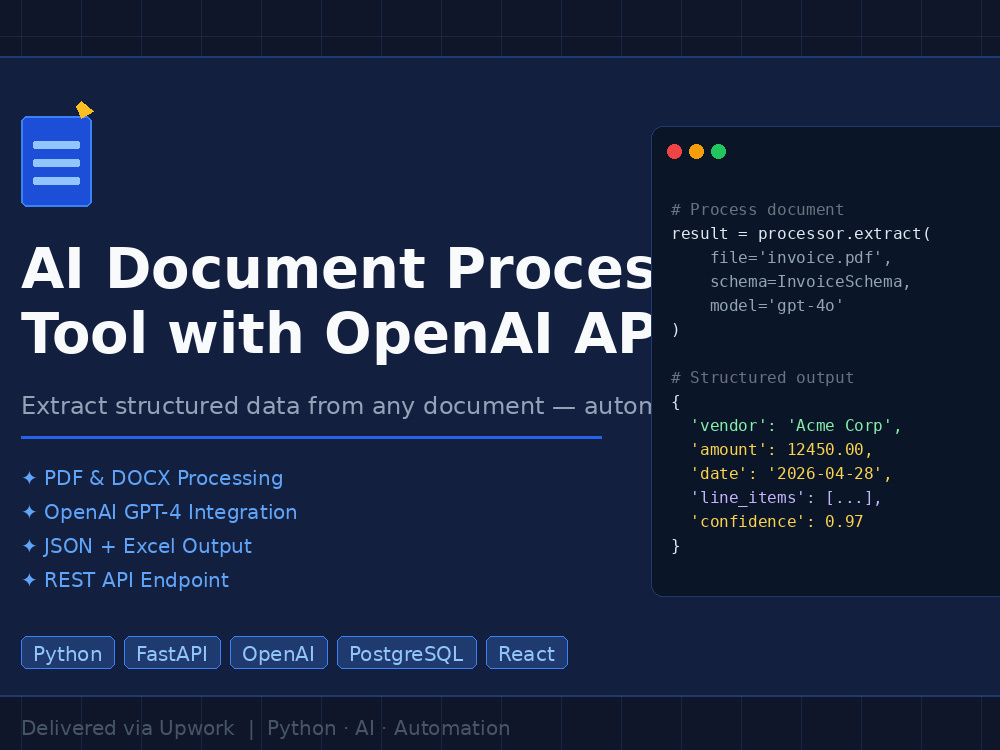Click the 'REST API Endpoint' feature

click(136, 580)
